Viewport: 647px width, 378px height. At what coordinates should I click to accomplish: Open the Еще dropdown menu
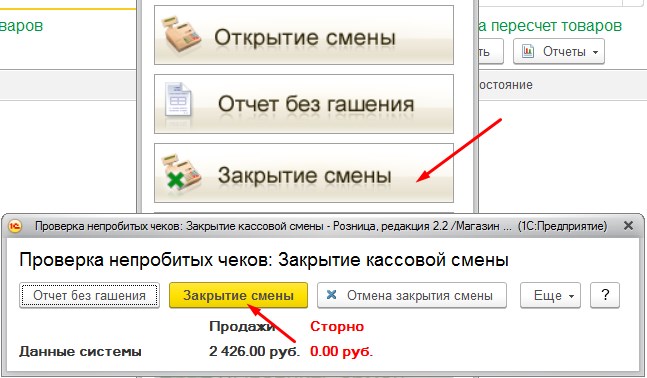(x=550, y=295)
